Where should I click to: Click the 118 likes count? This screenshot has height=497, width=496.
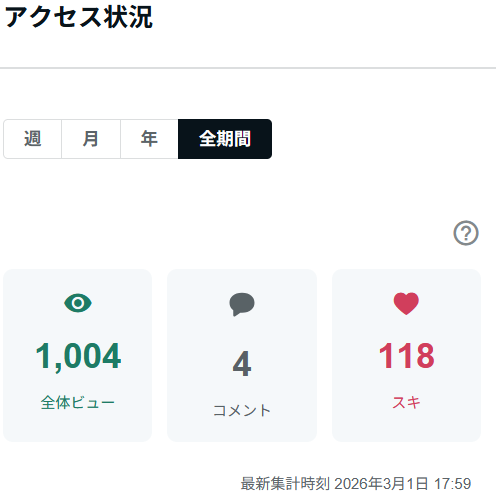coord(406,356)
